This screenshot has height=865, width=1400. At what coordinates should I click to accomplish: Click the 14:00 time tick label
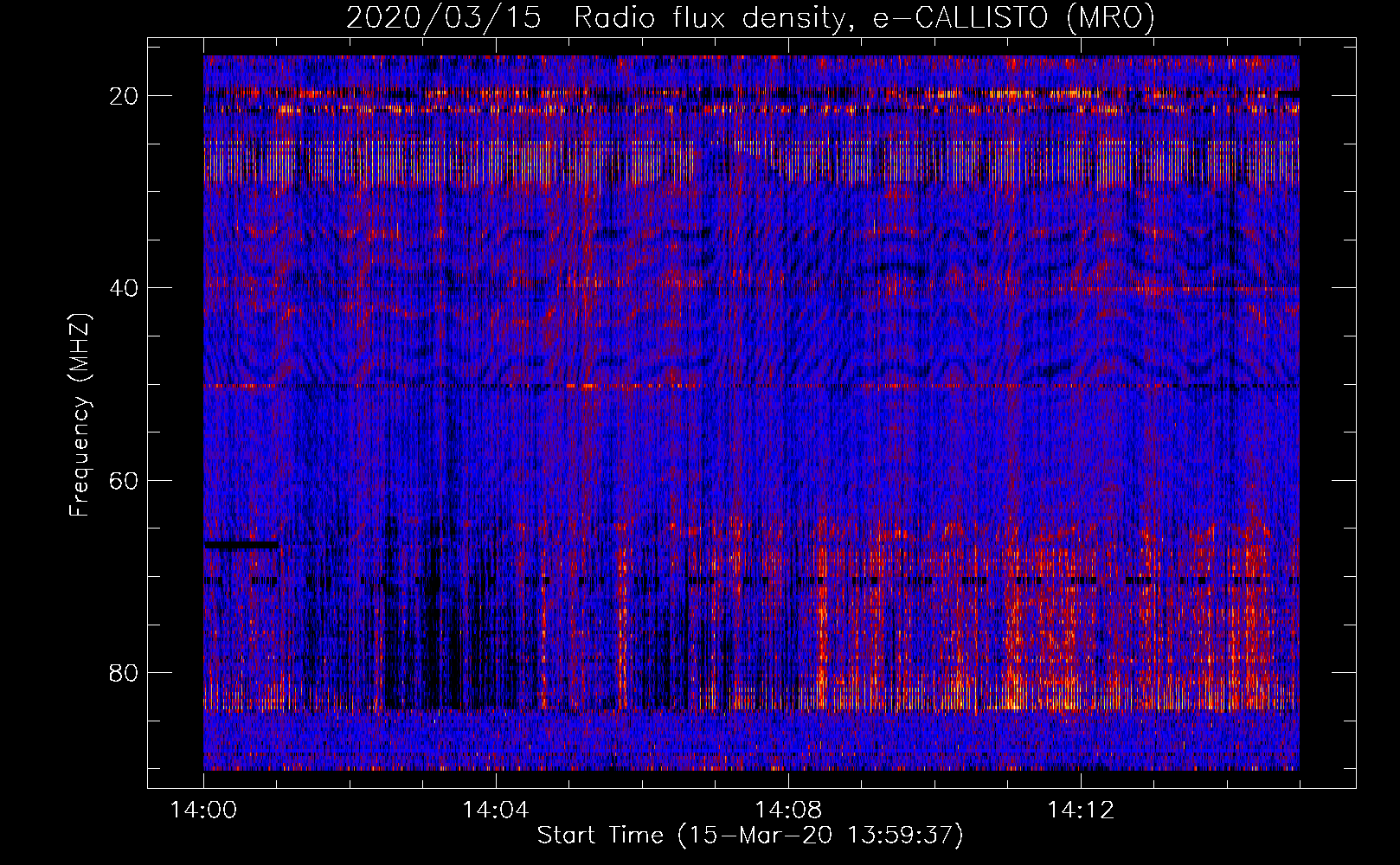coord(204,810)
